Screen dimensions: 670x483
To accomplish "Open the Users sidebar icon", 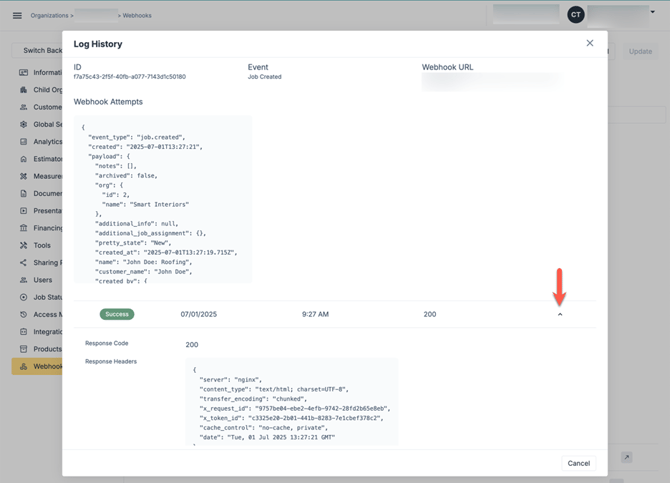I will coord(24,280).
